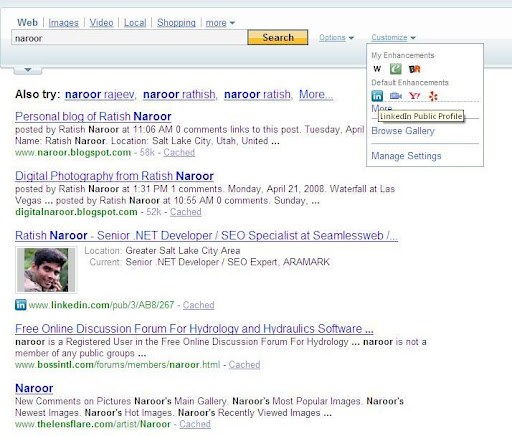Click www.thelensflare.com/artist/Naroor URL text
The width and height of the screenshot is (512, 436).
[93, 424]
